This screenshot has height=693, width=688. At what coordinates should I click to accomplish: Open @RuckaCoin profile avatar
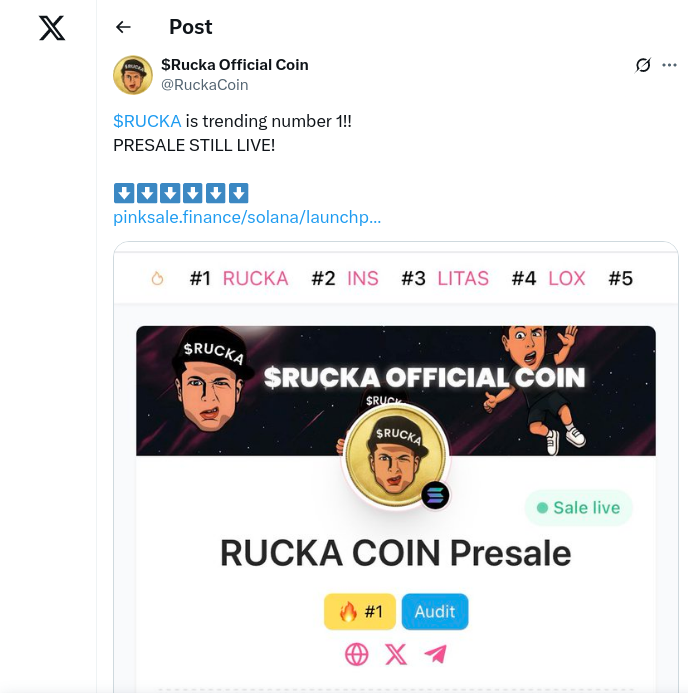tap(133, 75)
